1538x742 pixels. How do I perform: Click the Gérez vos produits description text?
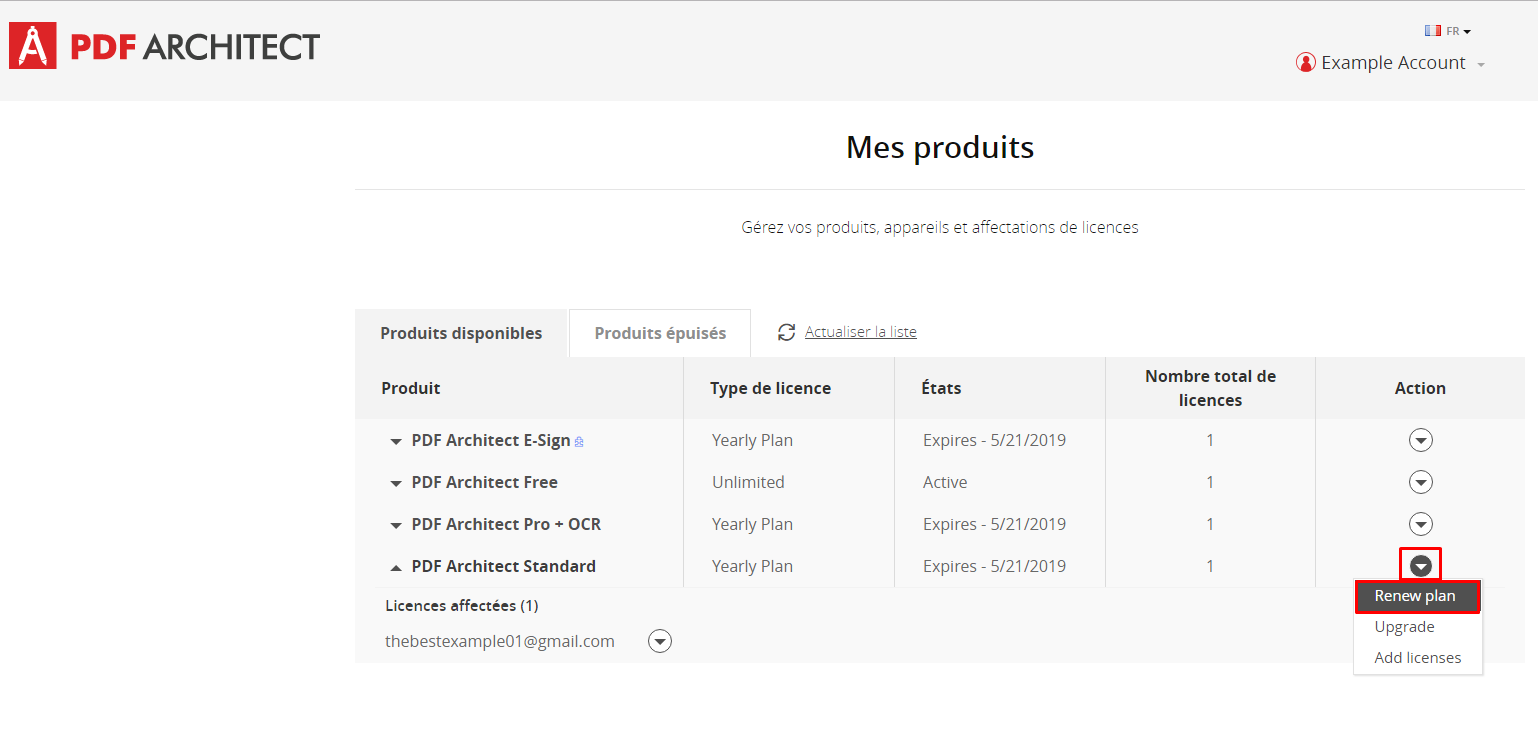click(940, 227)
